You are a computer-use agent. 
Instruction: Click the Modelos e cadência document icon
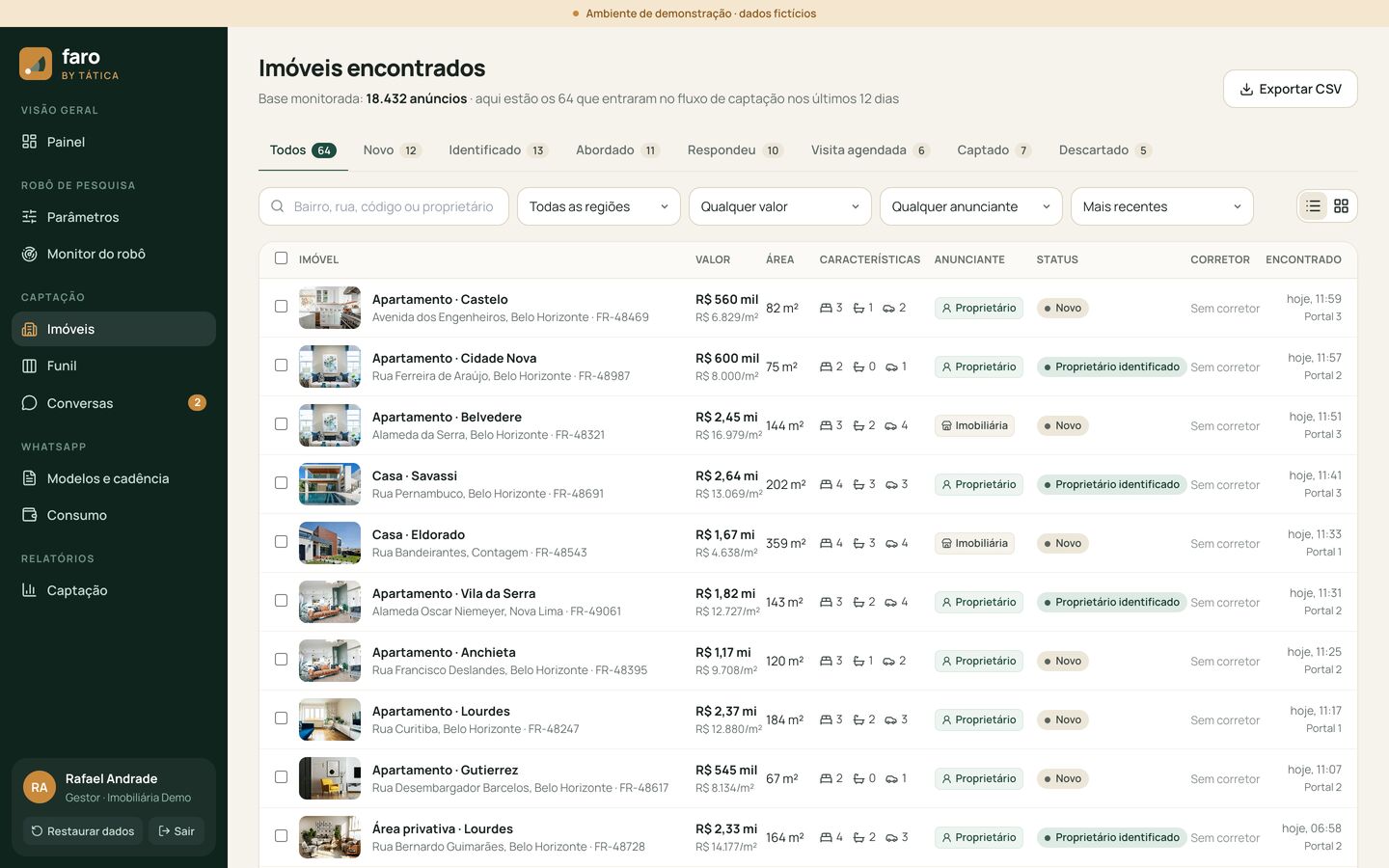tap(30, 478)
